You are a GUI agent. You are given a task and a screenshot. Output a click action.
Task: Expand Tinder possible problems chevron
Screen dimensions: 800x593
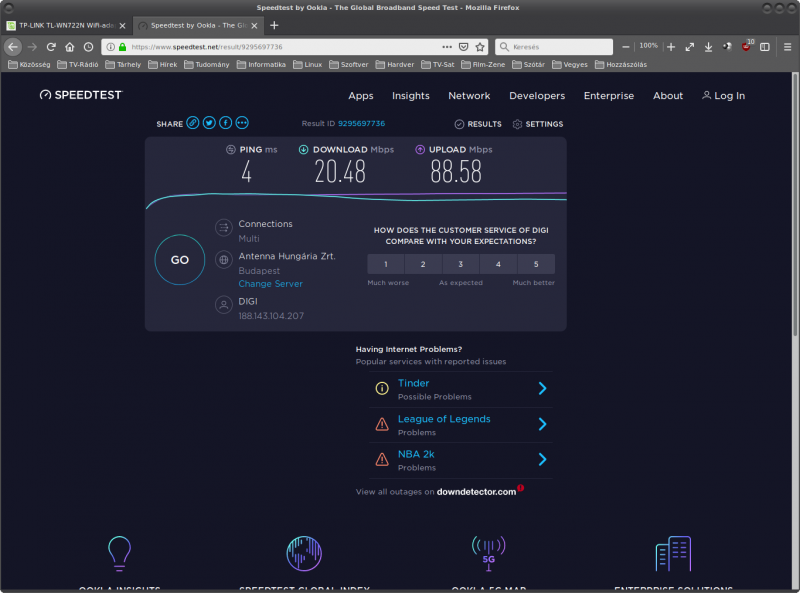pyautogui.click(x=542, y=389)
